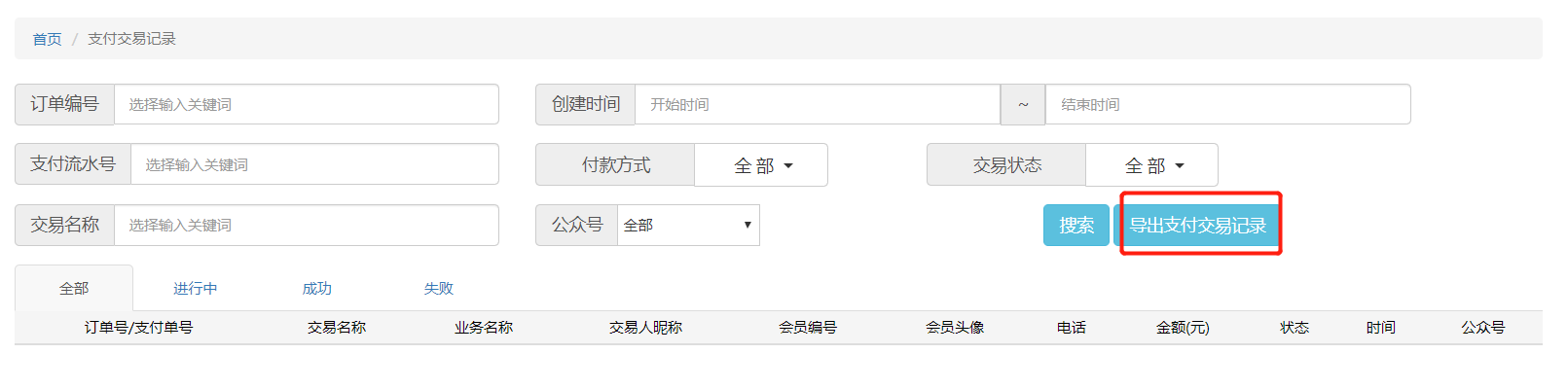1568x389 pixels.
Task: Click the 金额(元) column header
Action: coord(1183,328)
